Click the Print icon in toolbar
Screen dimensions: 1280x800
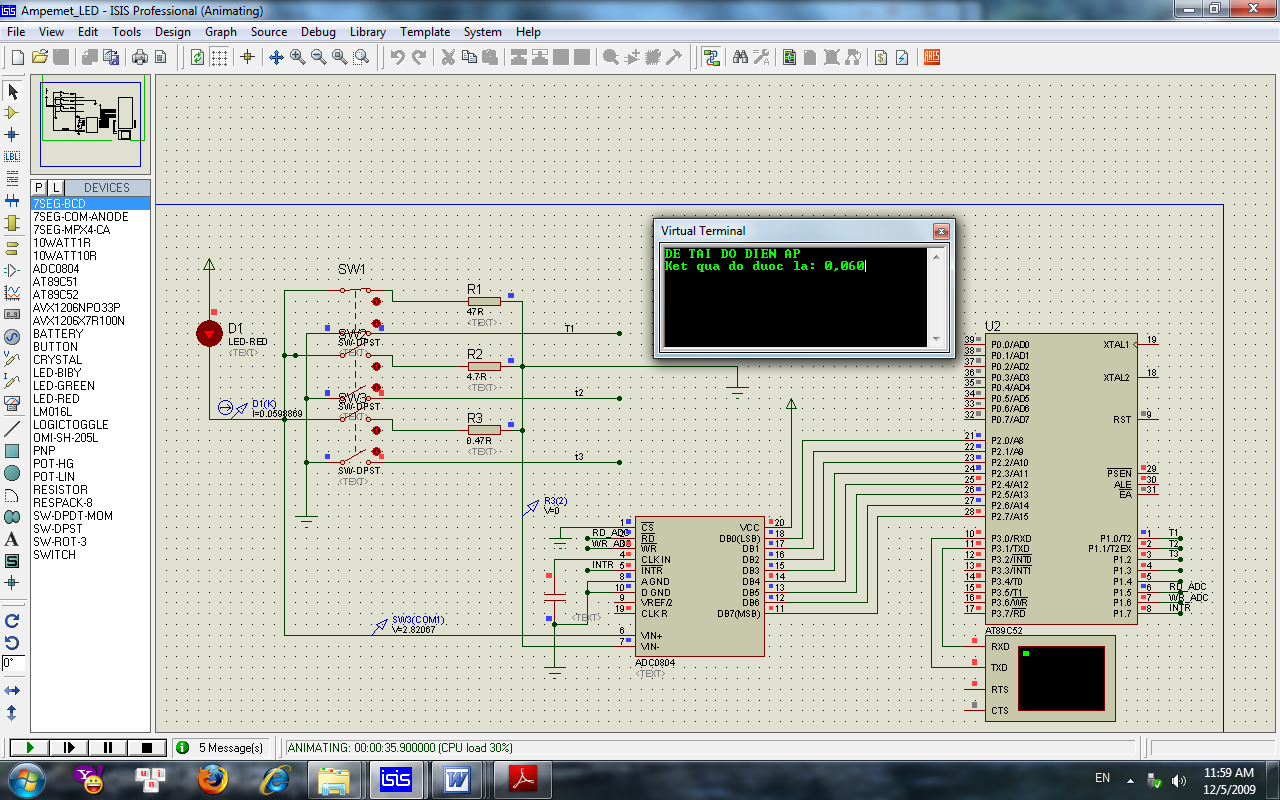(140, 57)
